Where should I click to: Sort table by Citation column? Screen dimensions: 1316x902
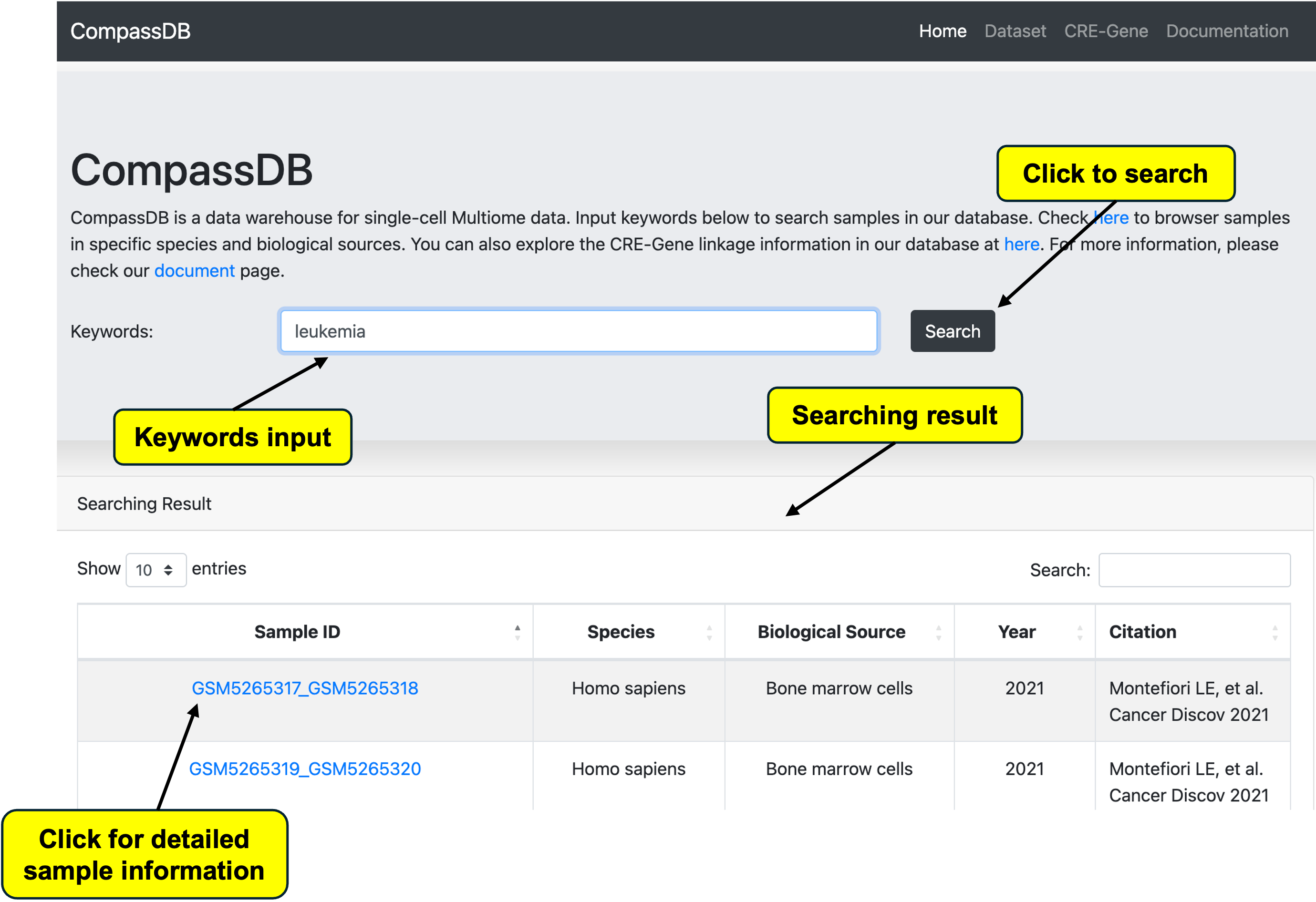click(1192, 632)
